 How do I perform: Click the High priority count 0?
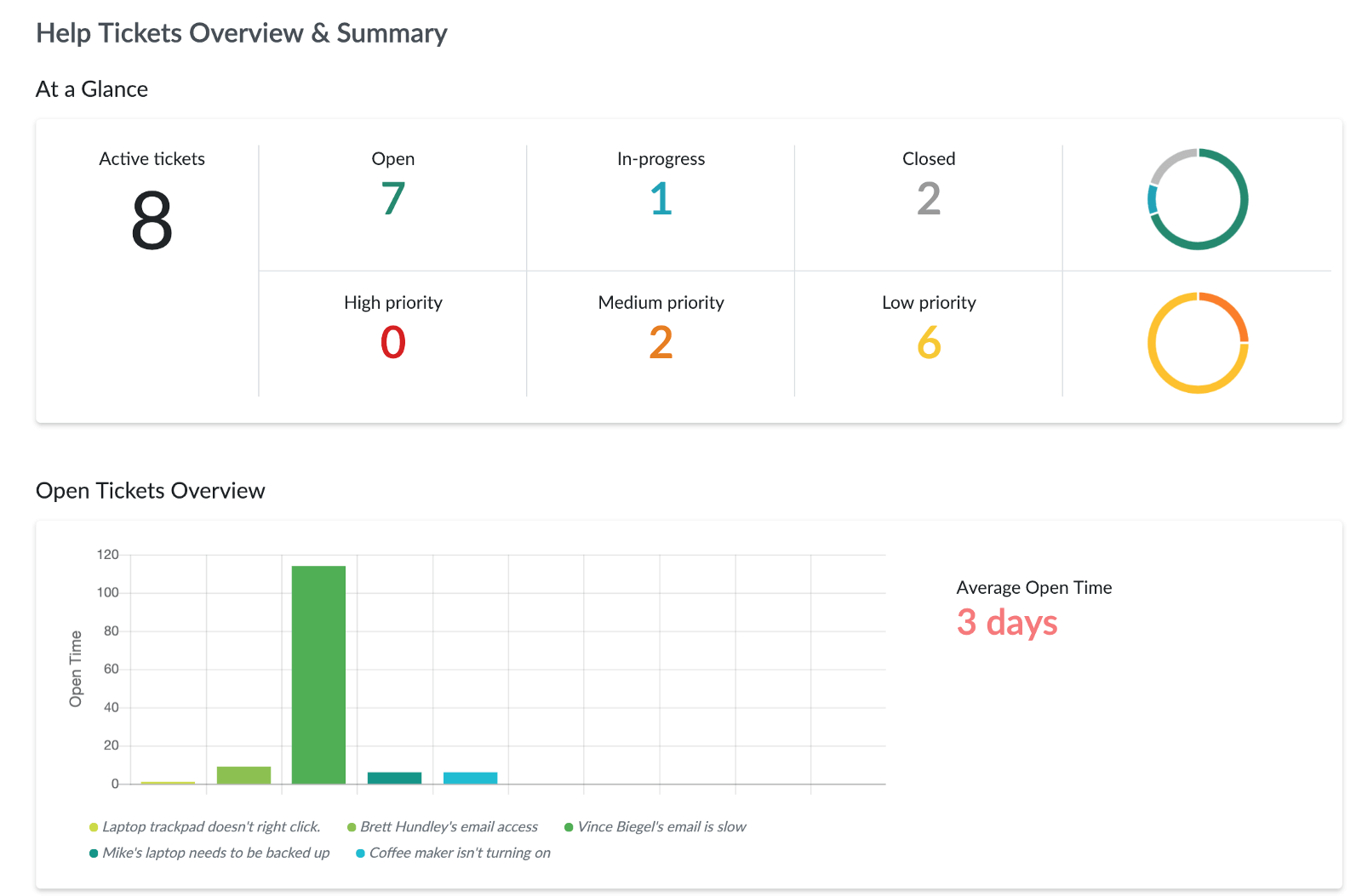392,343
